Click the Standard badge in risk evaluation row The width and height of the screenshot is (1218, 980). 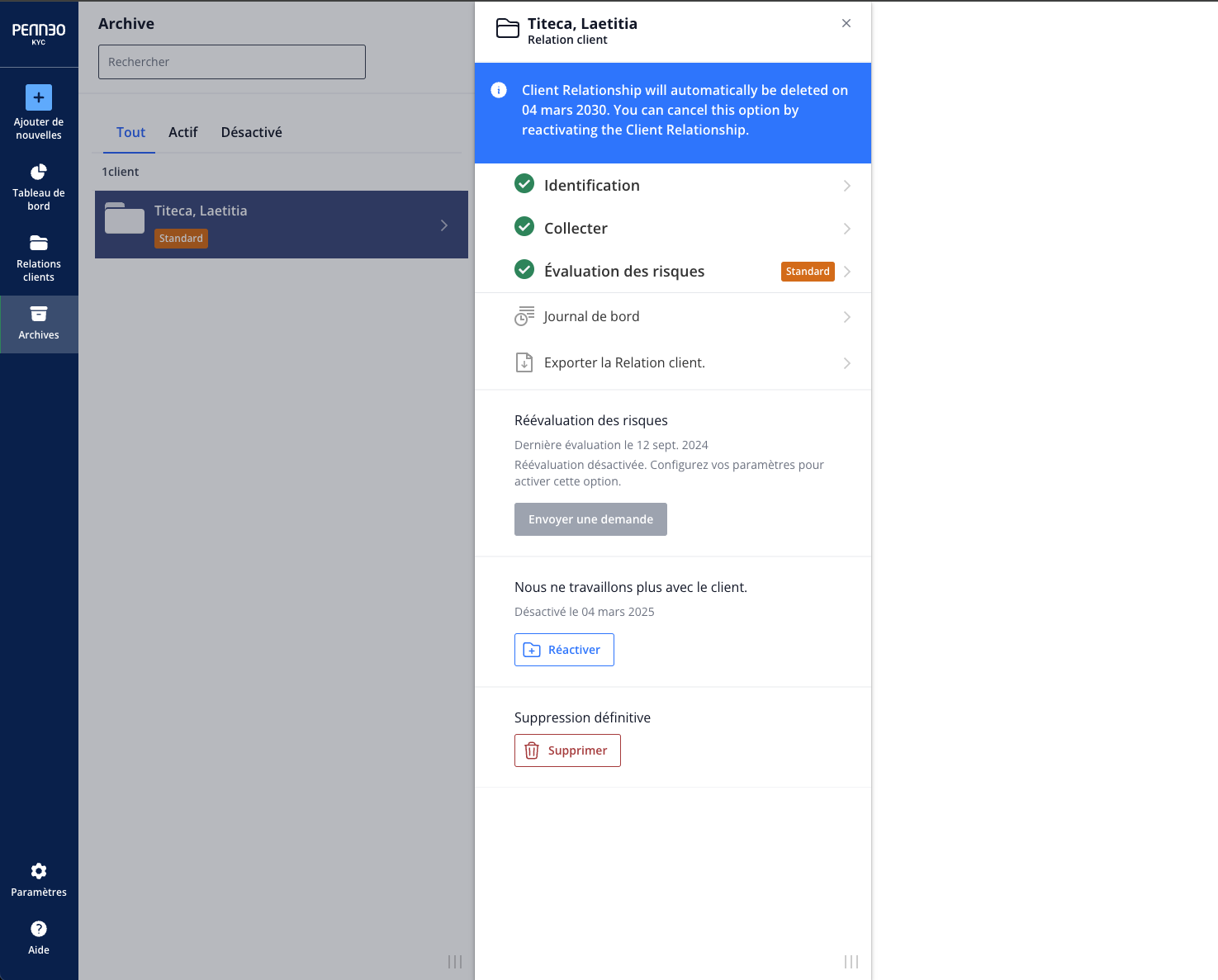(x=808, y=272)
